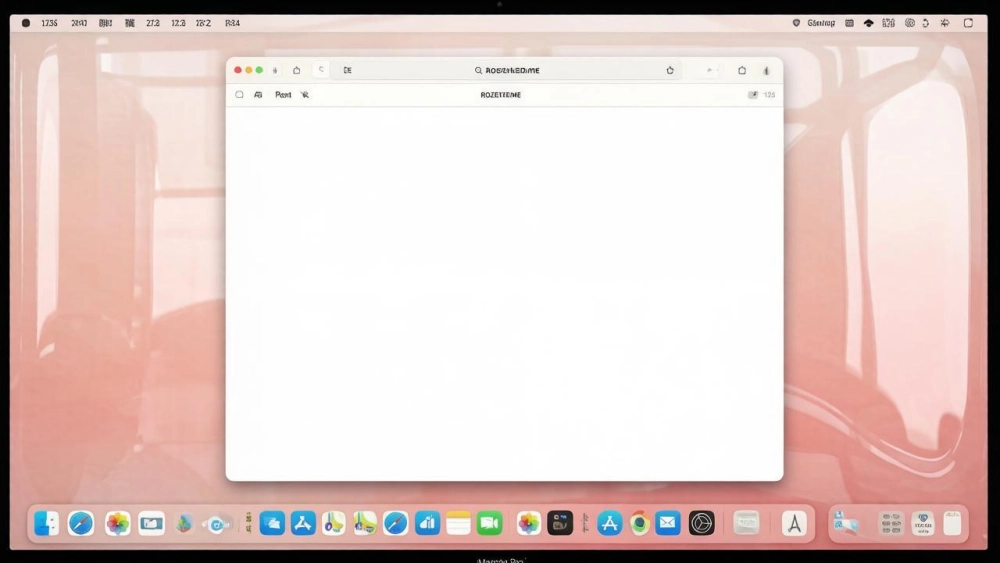Select the 'Pant' item in the second toolbar row
This screenshot has height=563, width=1000.
point(283,95)
